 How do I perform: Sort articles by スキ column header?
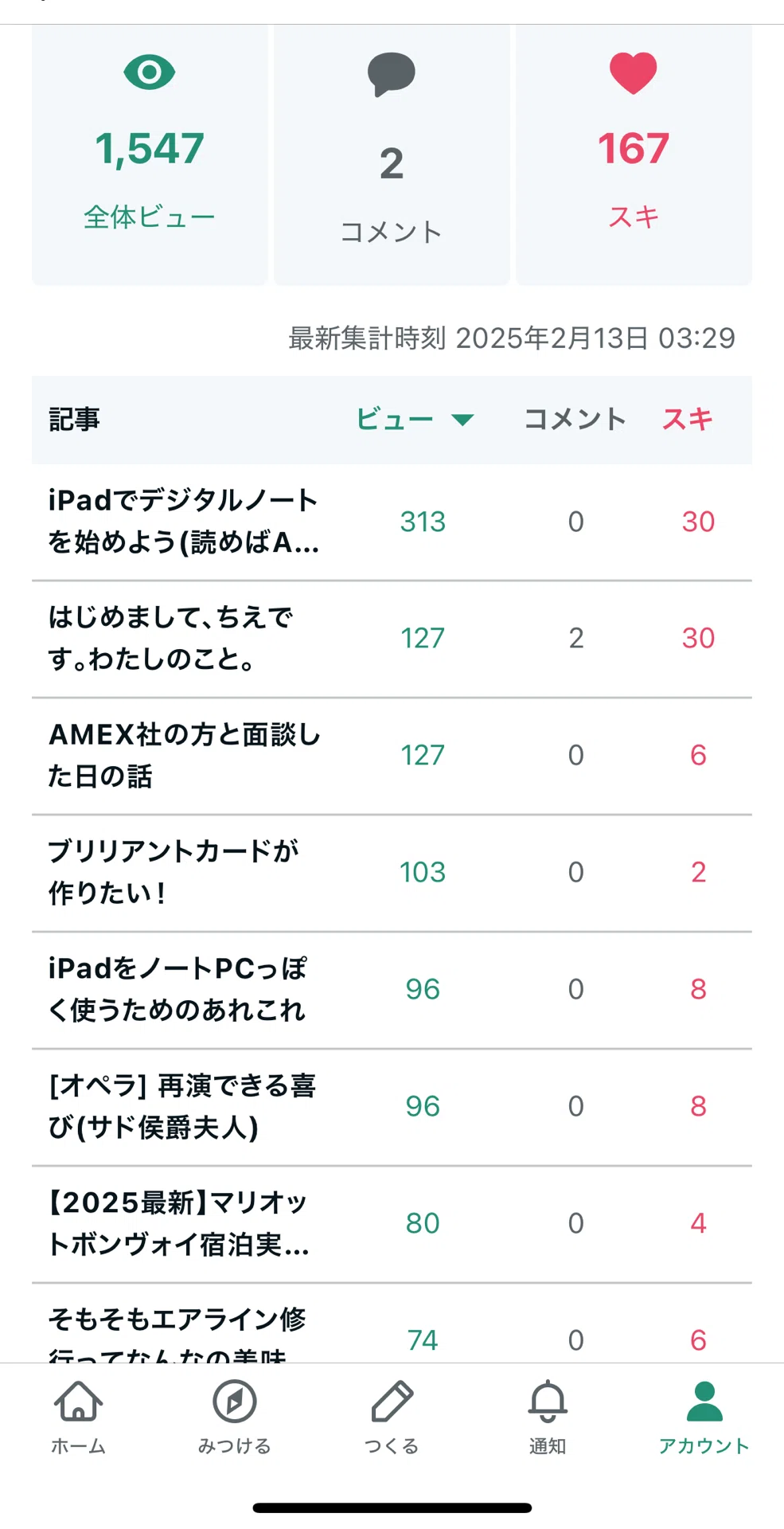coord(688,419)
